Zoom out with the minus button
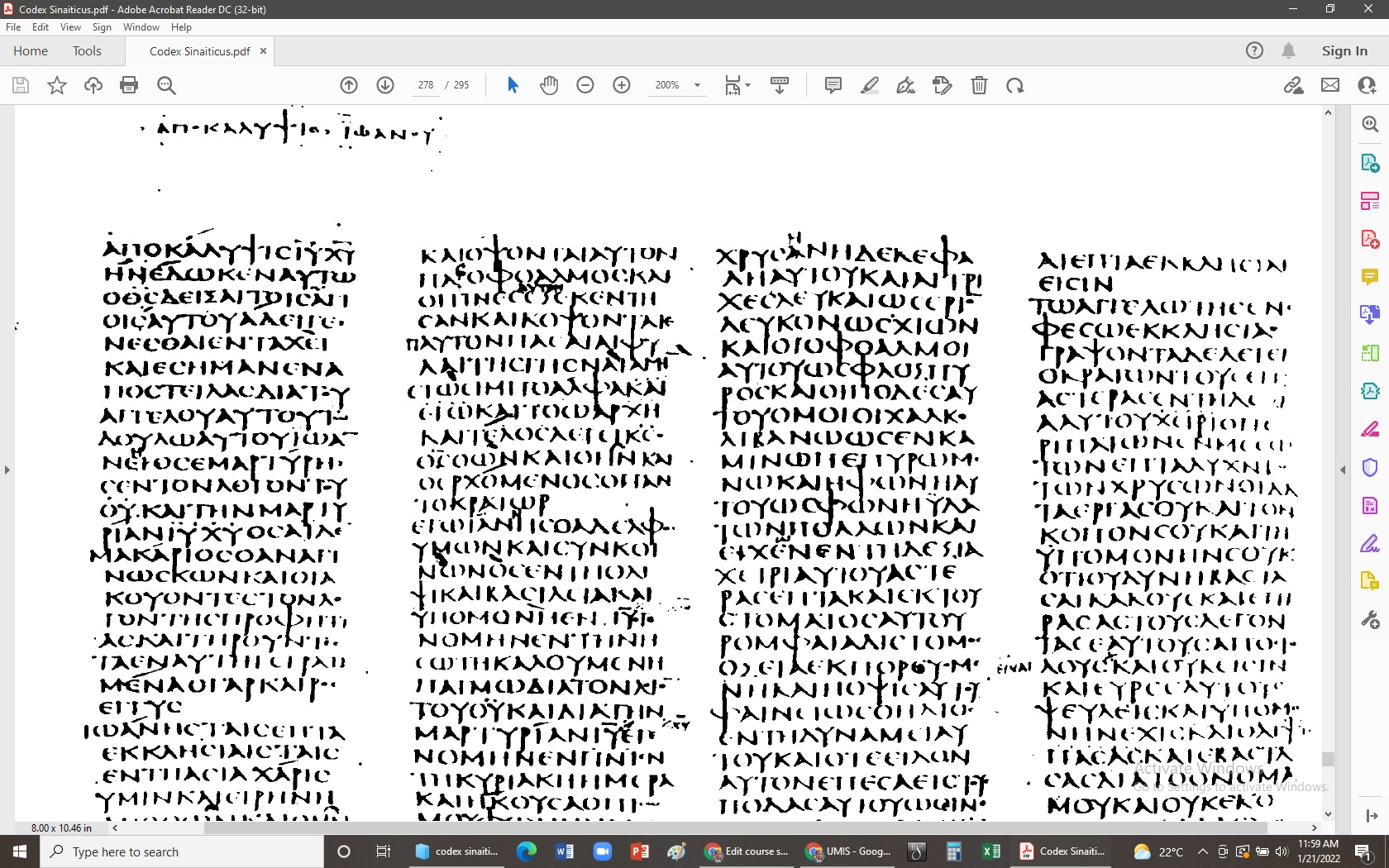 coord(585,85)
